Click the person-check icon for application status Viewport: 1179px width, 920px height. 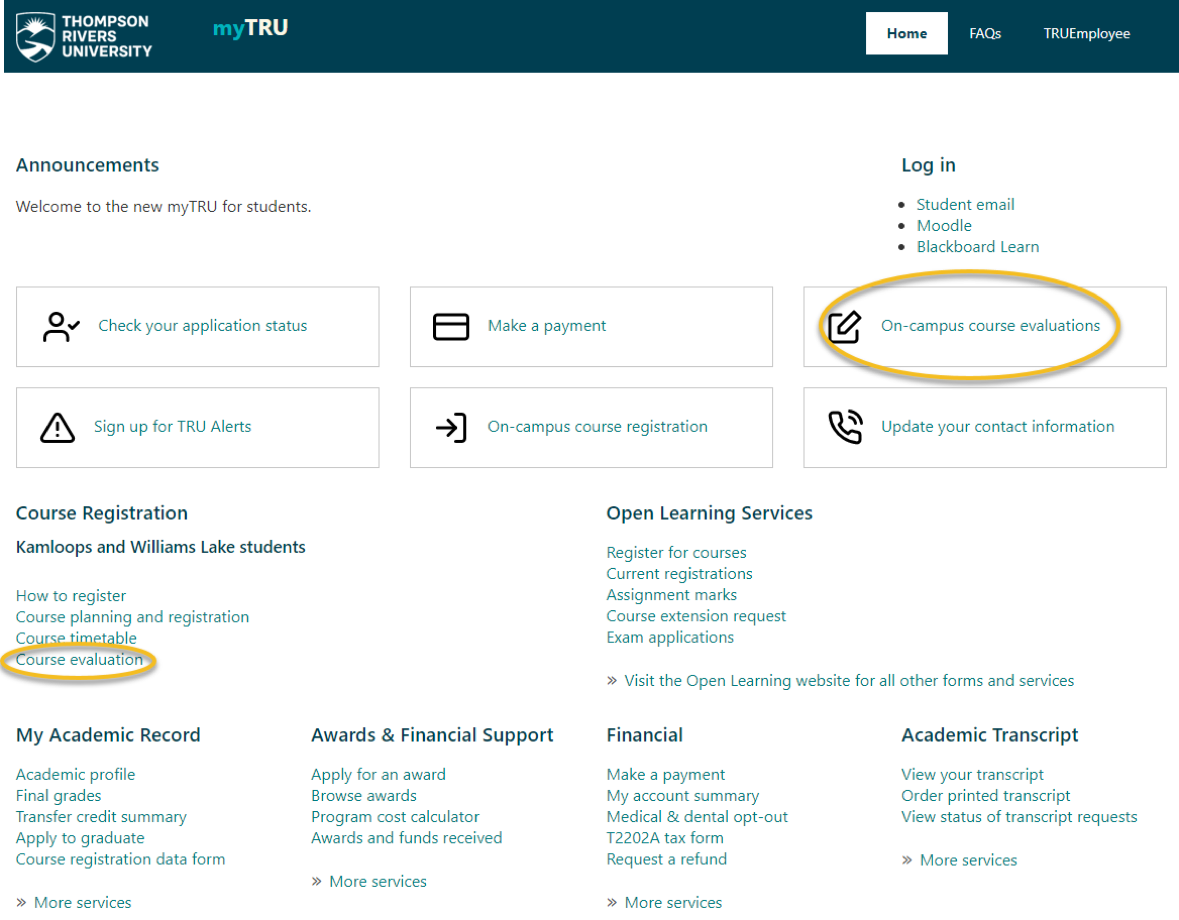point(61,326)
